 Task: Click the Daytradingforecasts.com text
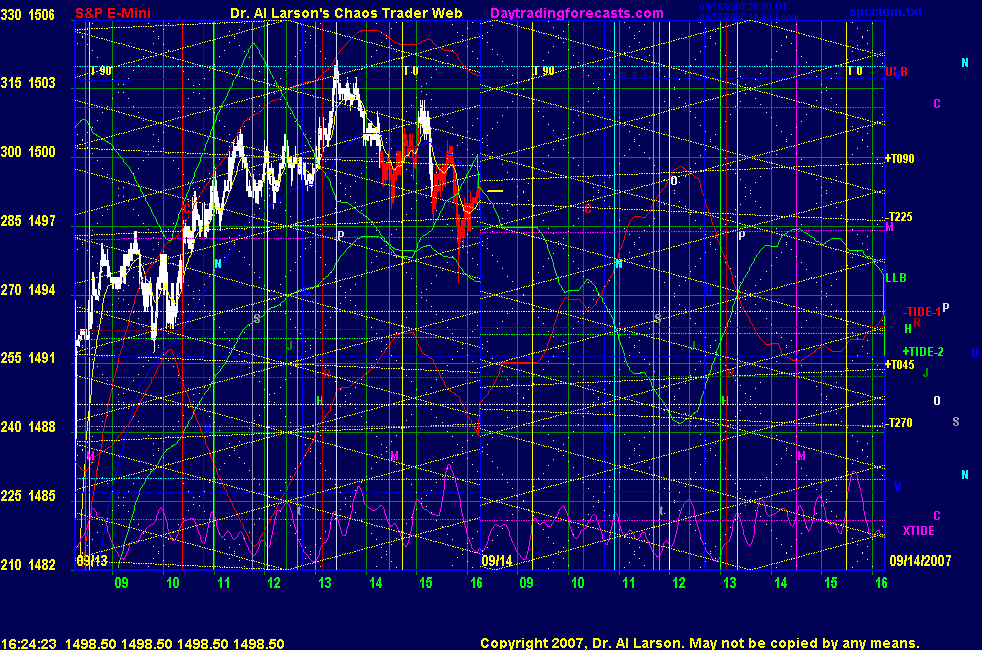(x=577, y=13)
